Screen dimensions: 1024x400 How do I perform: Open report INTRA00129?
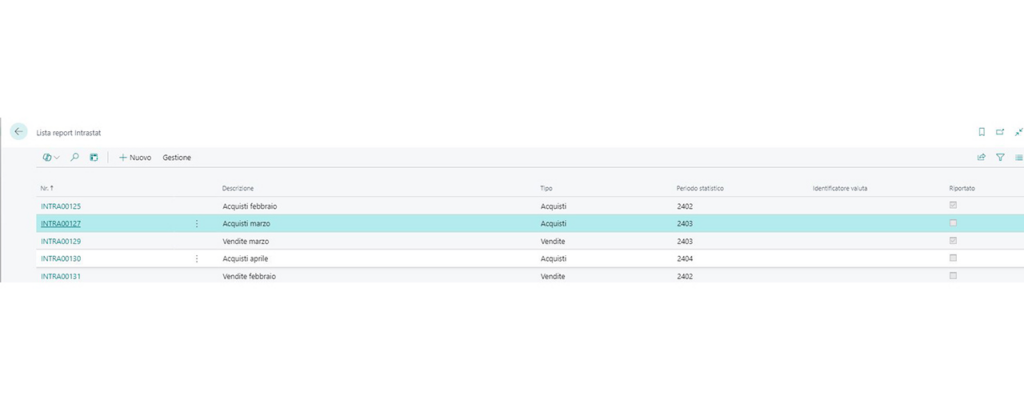(x=61, y=241)
